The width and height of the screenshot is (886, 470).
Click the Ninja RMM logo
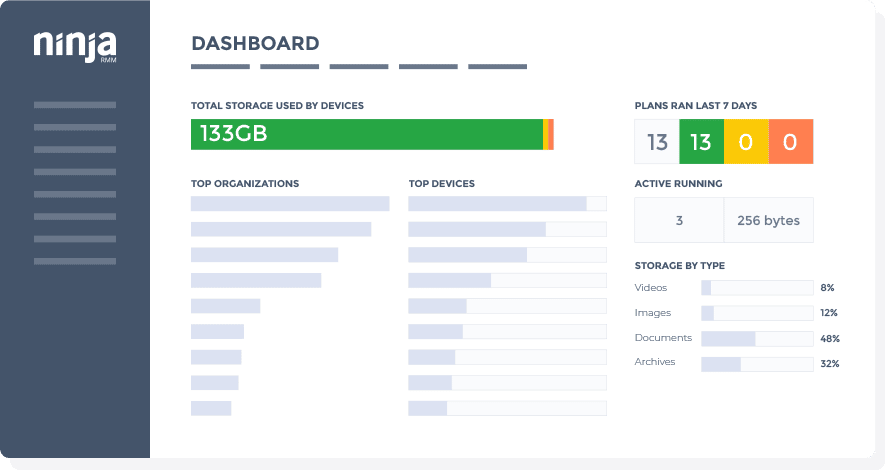tap(75, 46)
